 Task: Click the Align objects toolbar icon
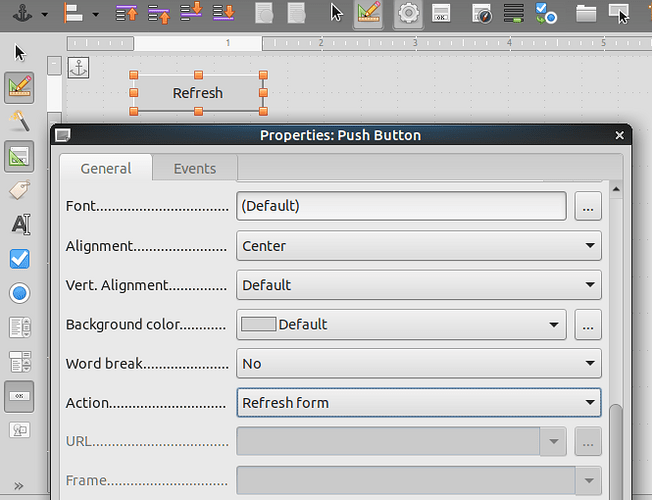tap(73, 13)
